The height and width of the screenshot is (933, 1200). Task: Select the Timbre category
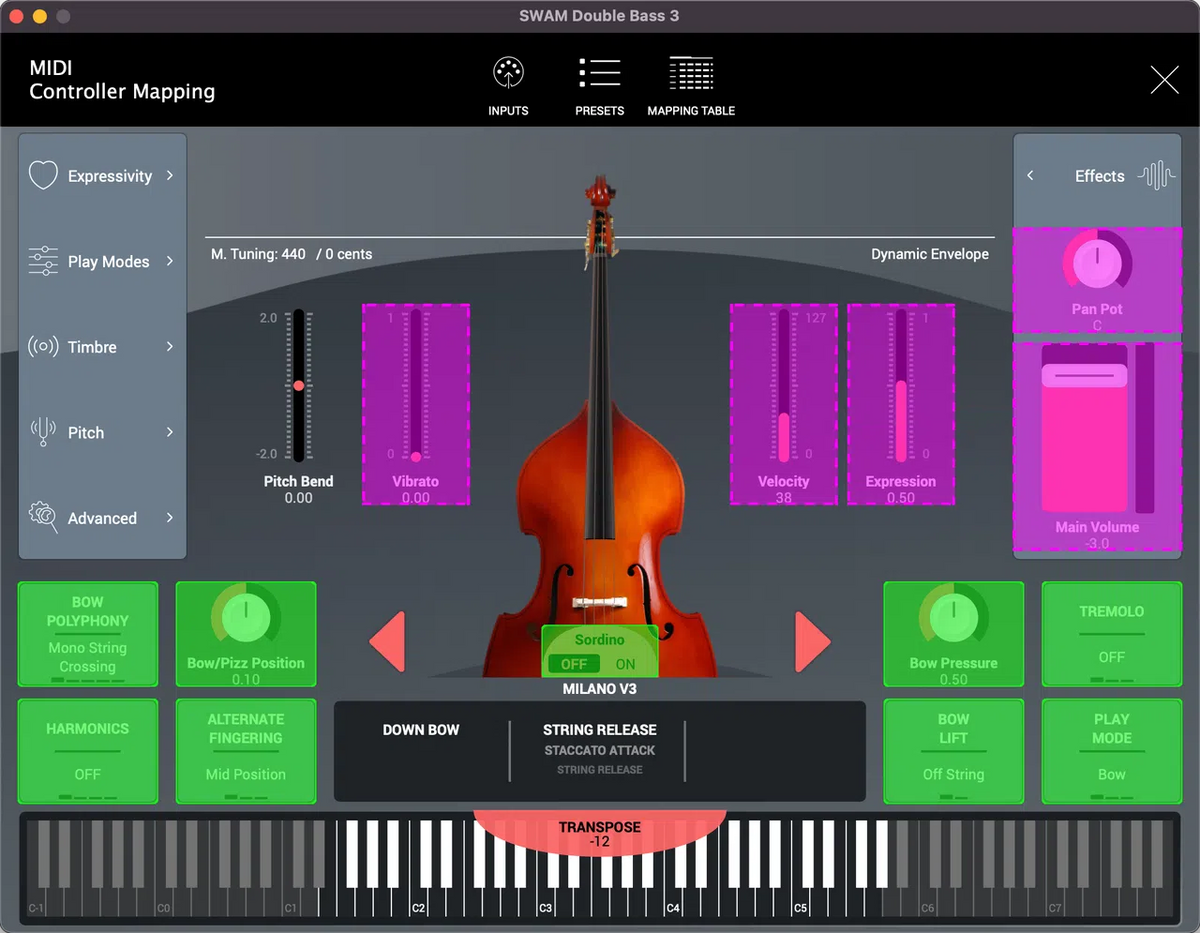pos(102,346)
